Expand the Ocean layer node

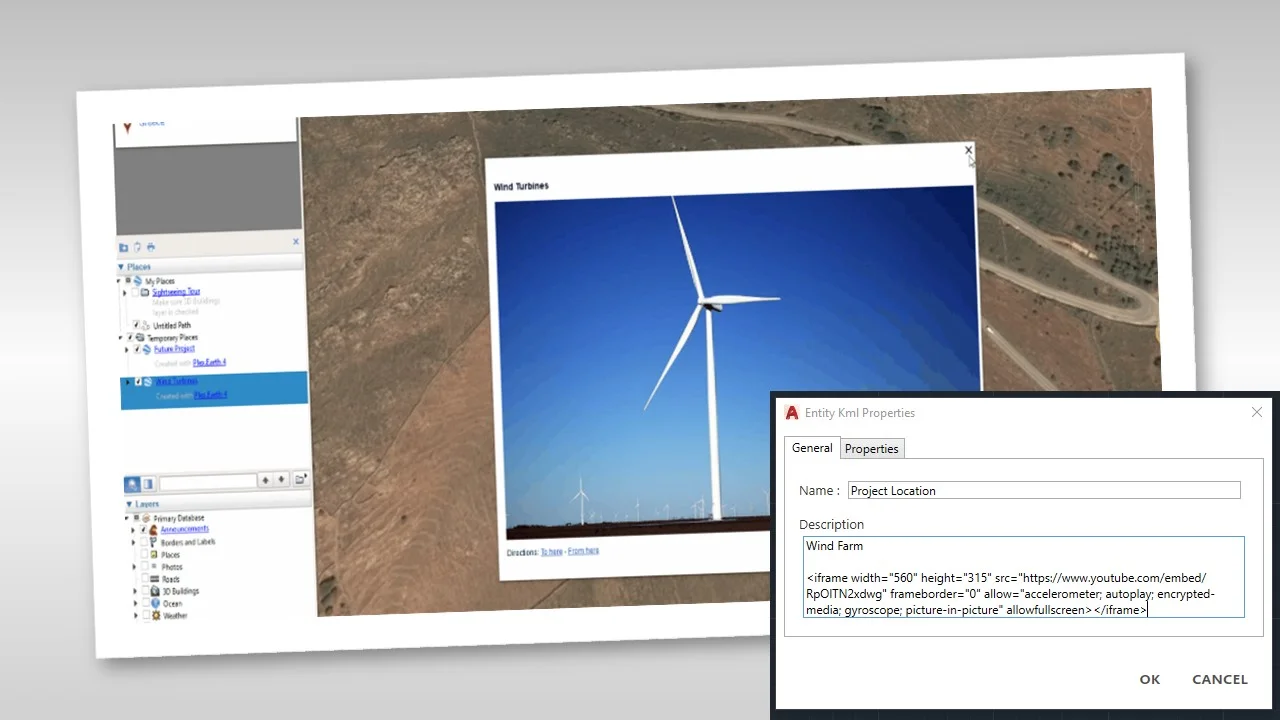click(135, 603)
